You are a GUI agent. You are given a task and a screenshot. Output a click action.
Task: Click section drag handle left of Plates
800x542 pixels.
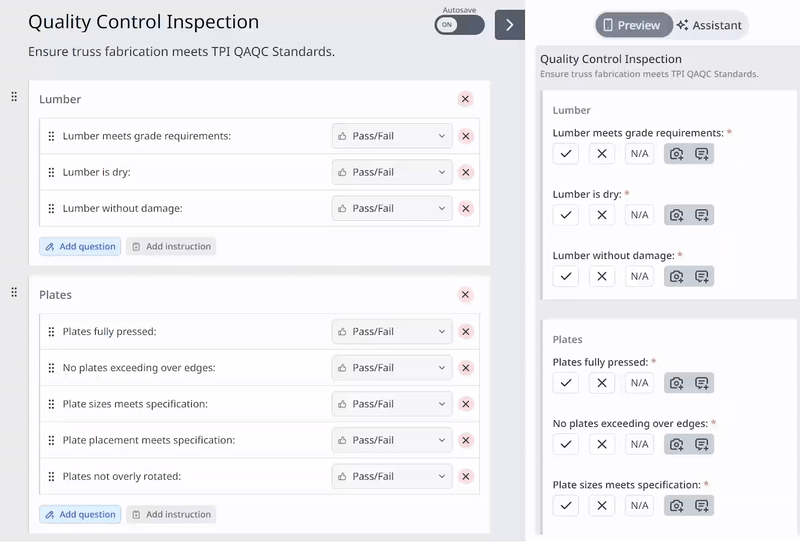14,292
